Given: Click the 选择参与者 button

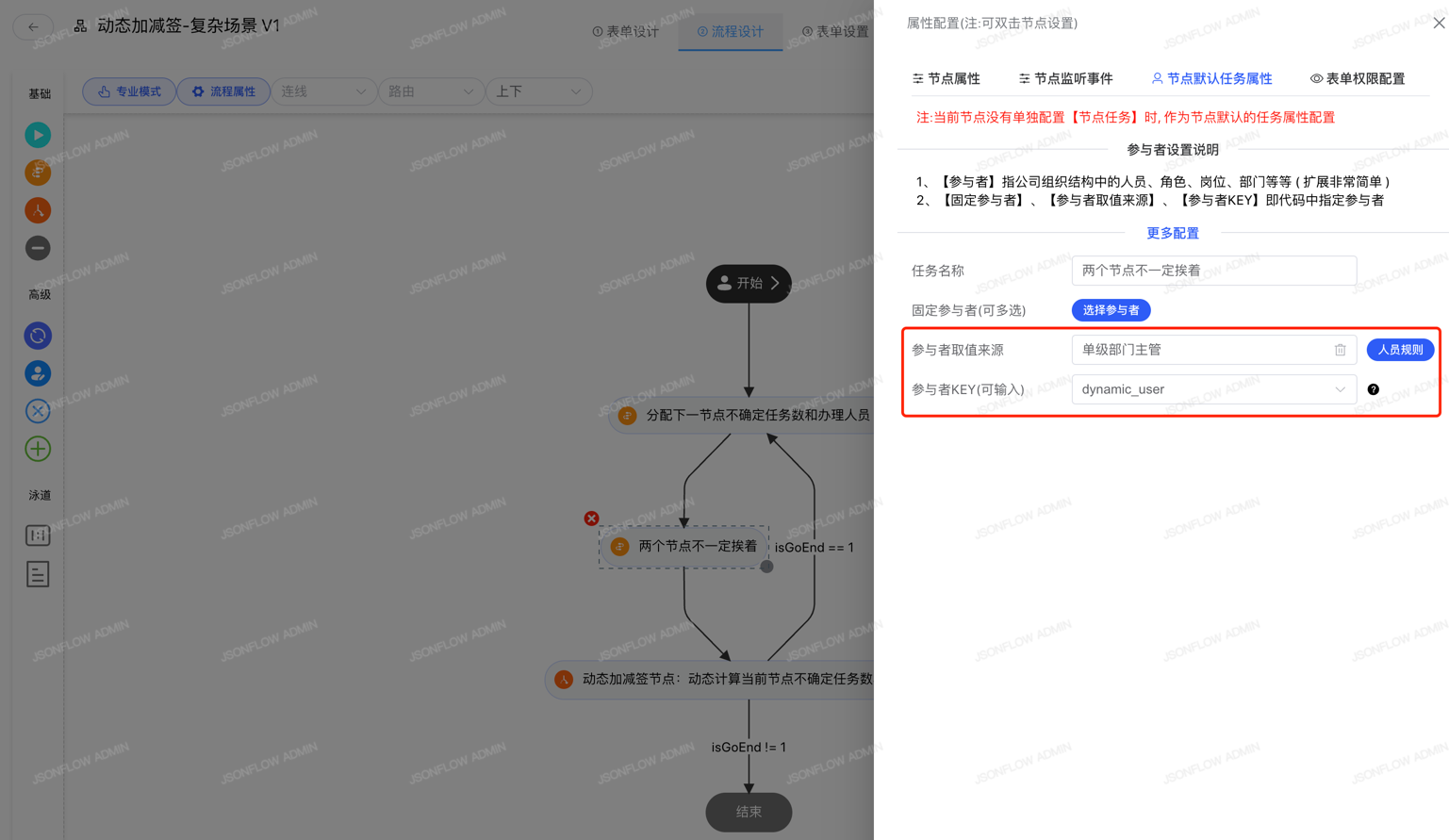Looking at the screenshot, I should (1111, 310).
